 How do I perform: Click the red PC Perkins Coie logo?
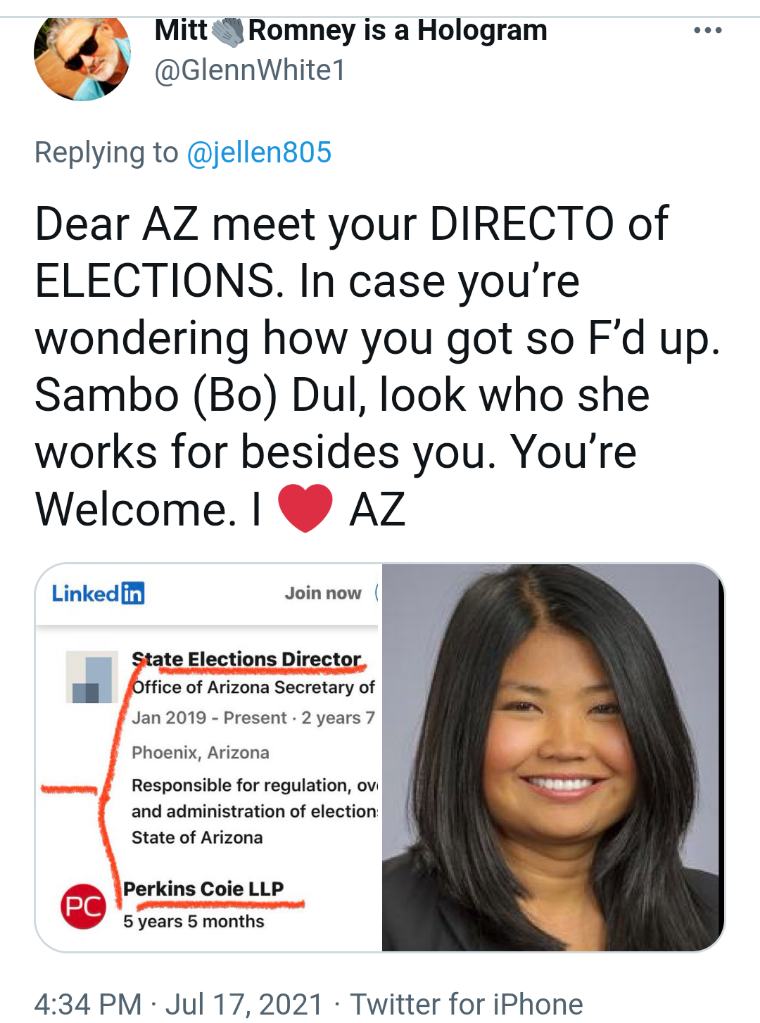click(83, 906)
